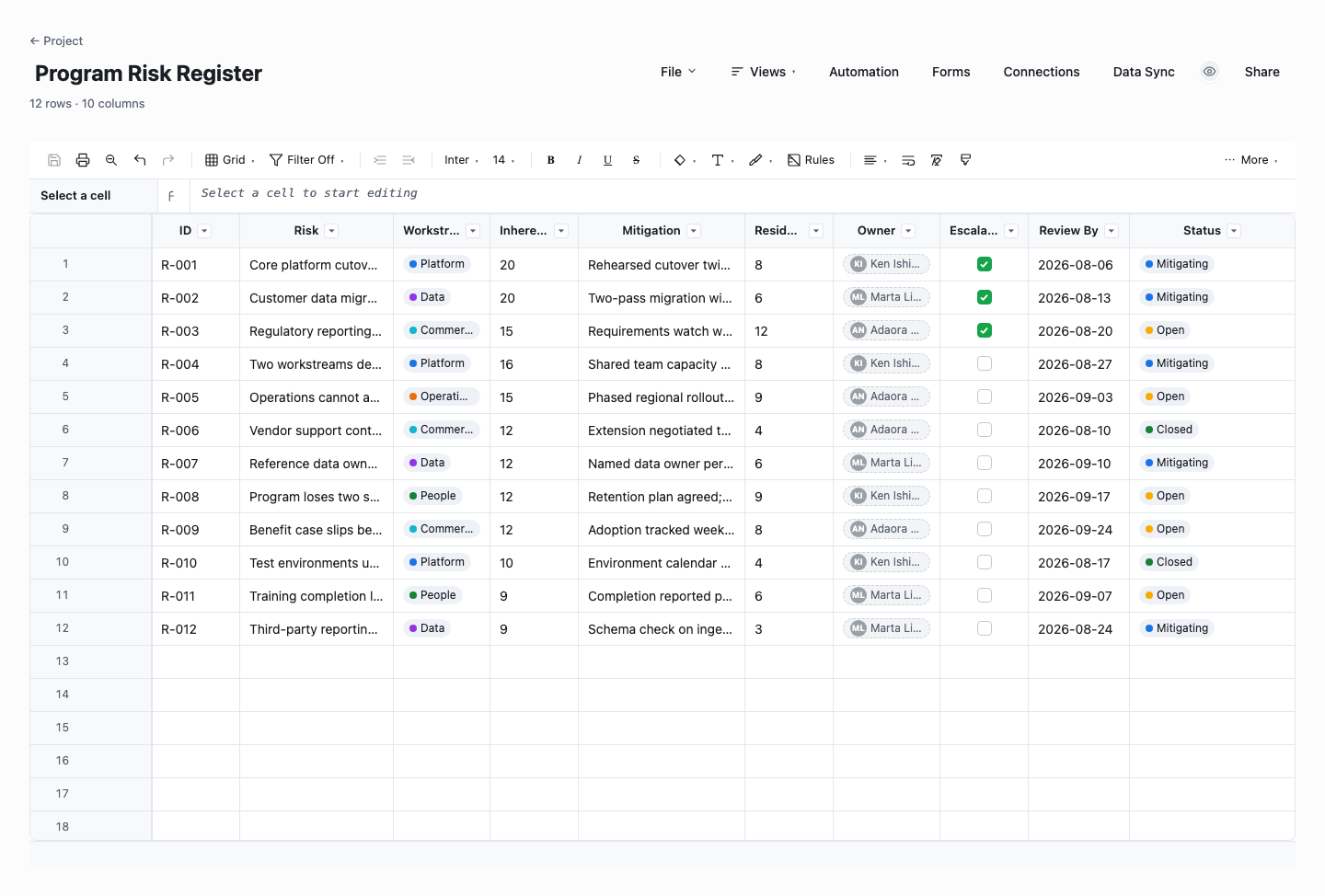Viewport: 1325px width, 896px height.
Task: Click the wrap text icon
Action: tap(908, 160)
